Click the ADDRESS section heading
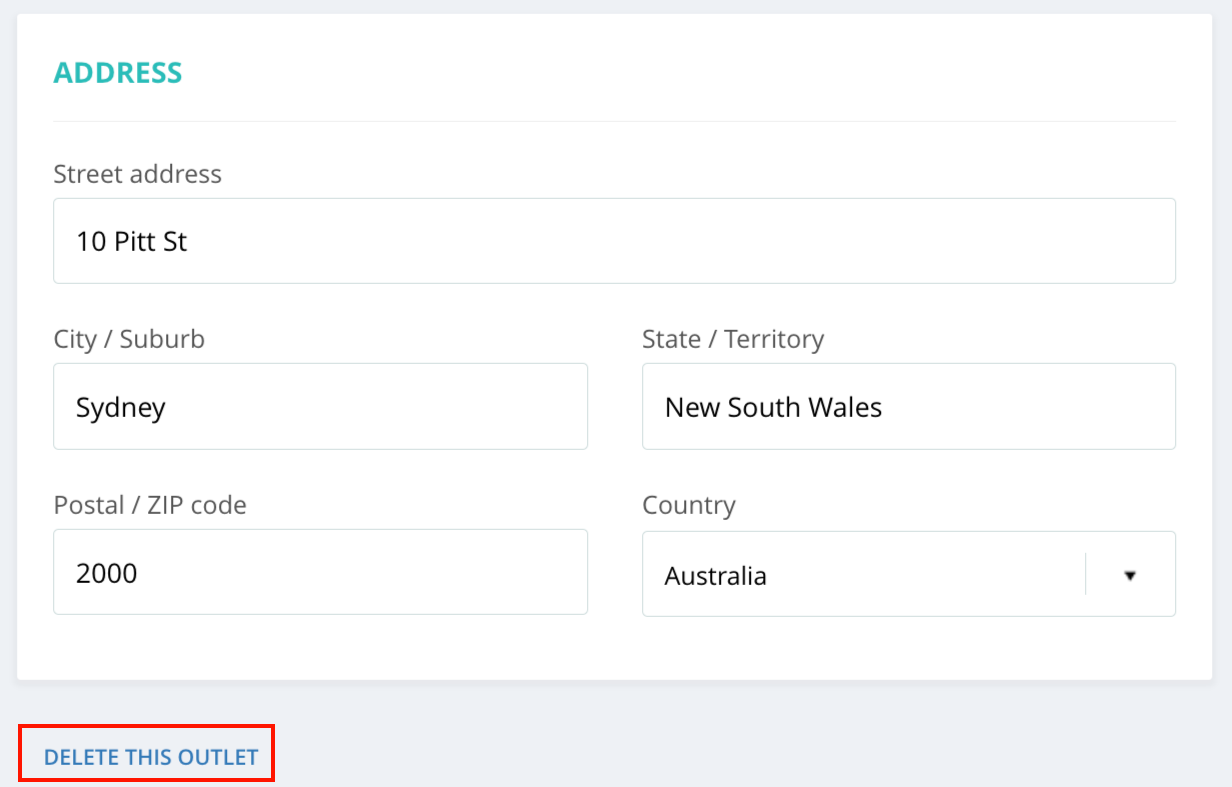 click(x=118, y=73)
